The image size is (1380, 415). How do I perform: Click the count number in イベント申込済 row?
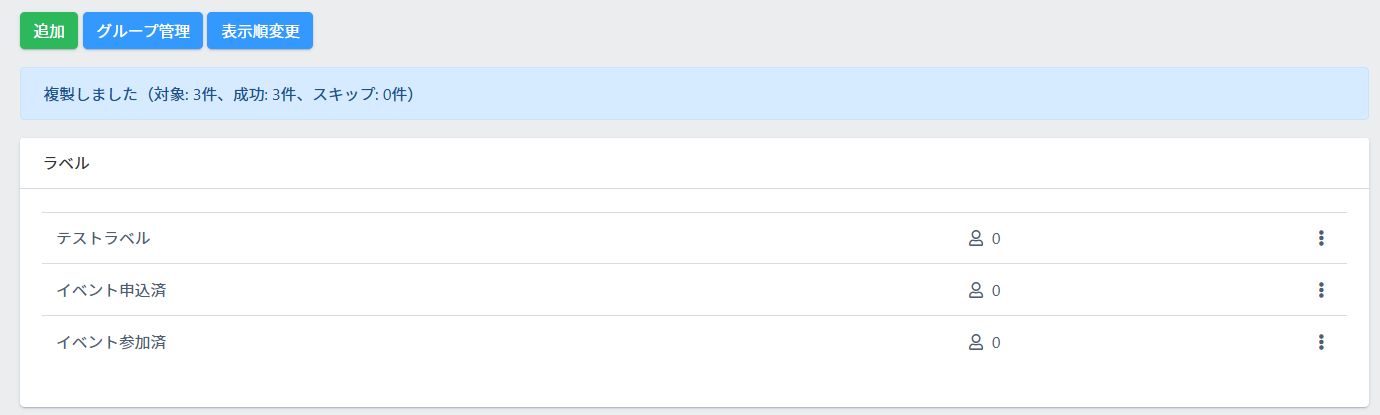tap(996, 291)
